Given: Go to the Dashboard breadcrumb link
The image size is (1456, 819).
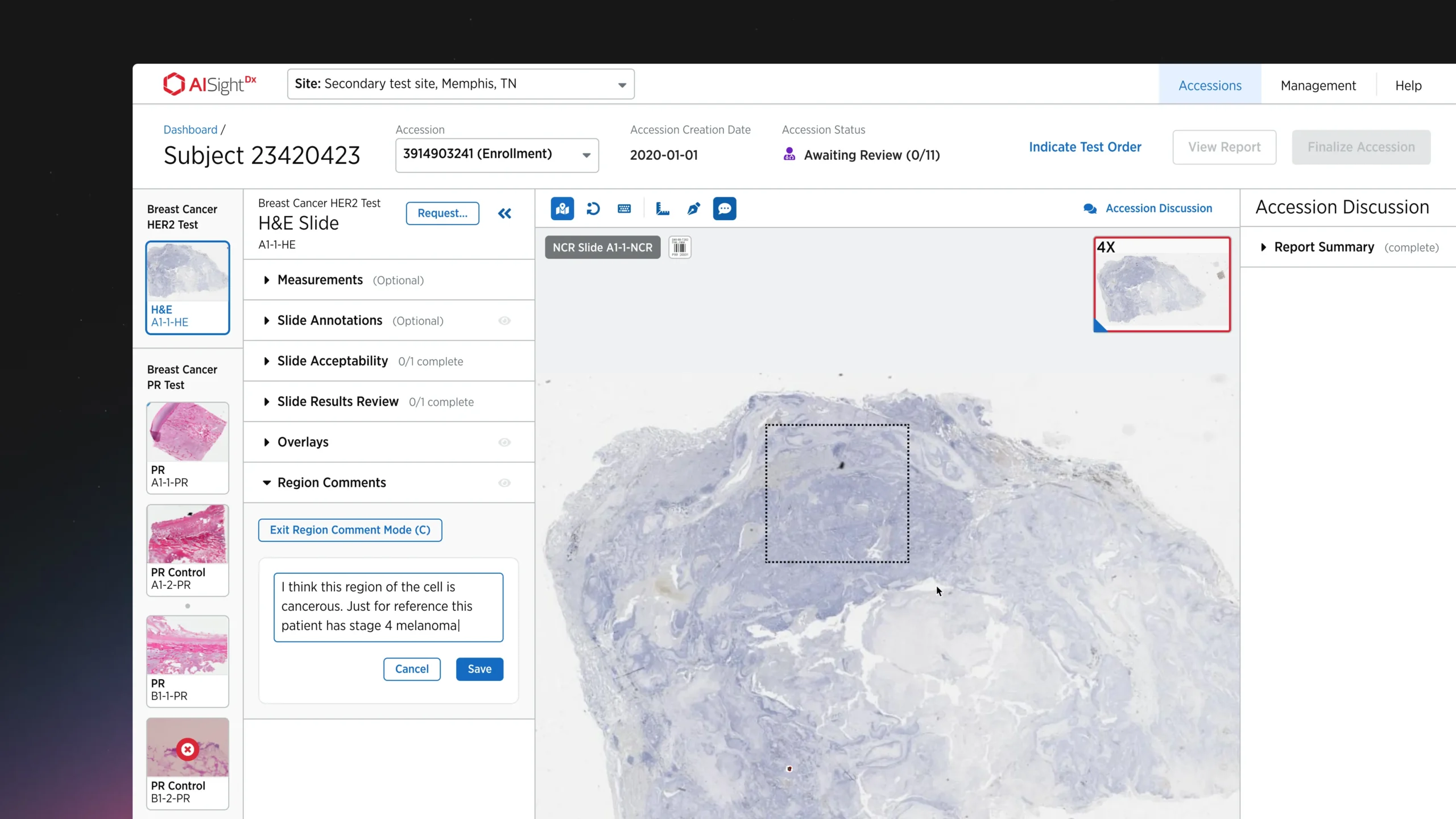Looking at the screenshot, I should (191, 130).
